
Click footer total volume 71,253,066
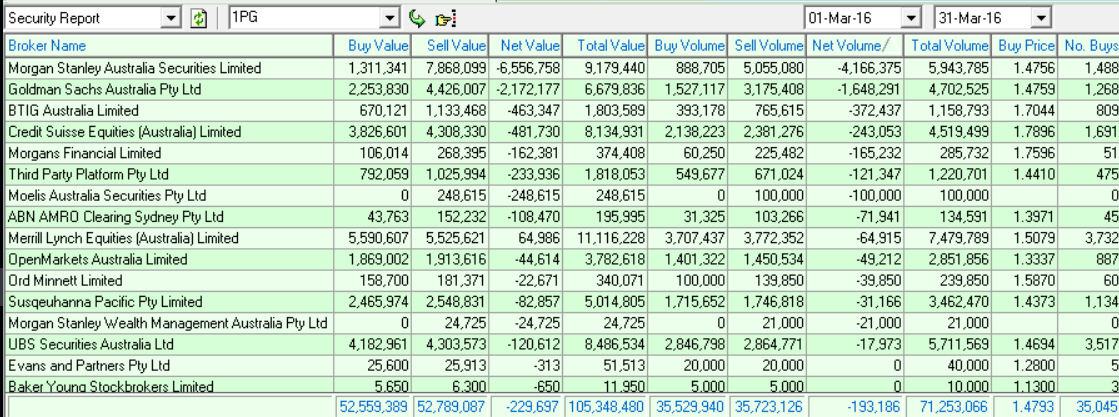[954, 407]
